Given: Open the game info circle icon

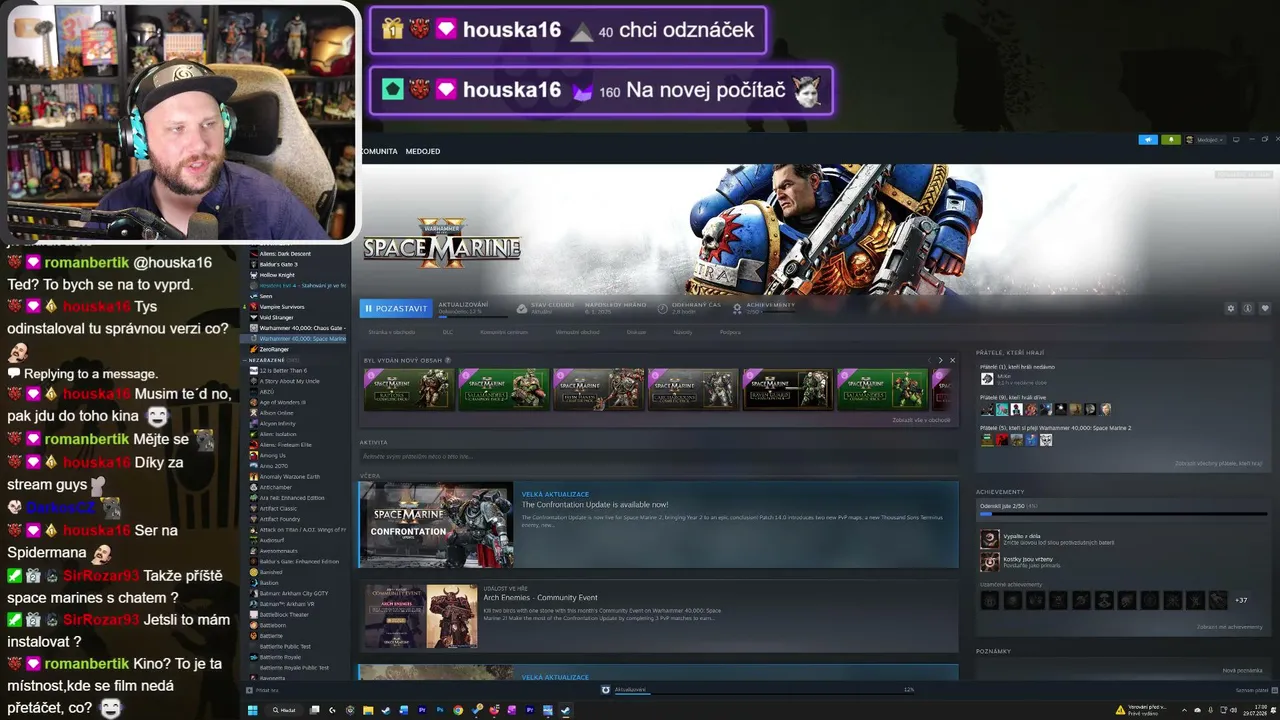Looking at the screenshot, I should pyautogui.click(x=1248, y=309).
